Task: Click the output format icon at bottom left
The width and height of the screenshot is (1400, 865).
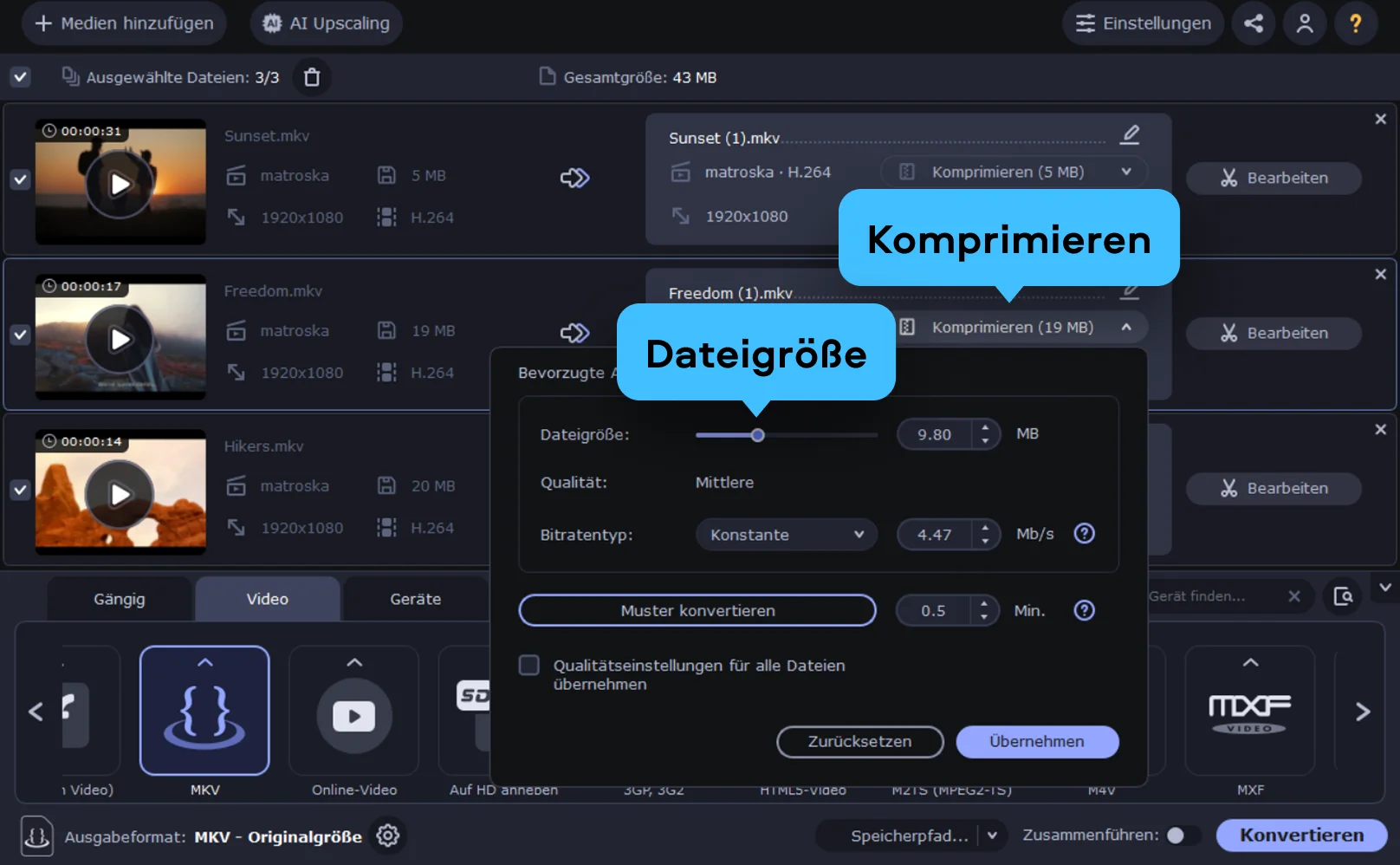Action: (36, 836)
